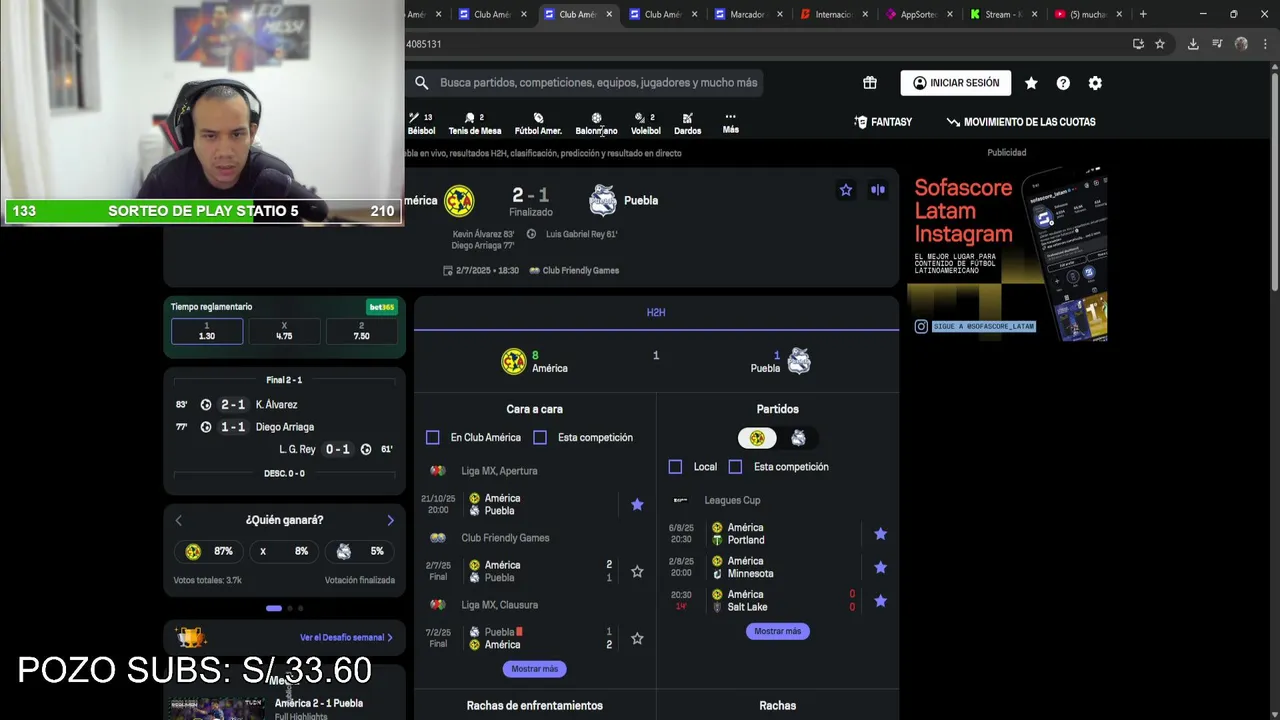The width and height of the screenshot is (1280, 720).
Task: Click the pin icon beside match header star
Action: point(878,190)
